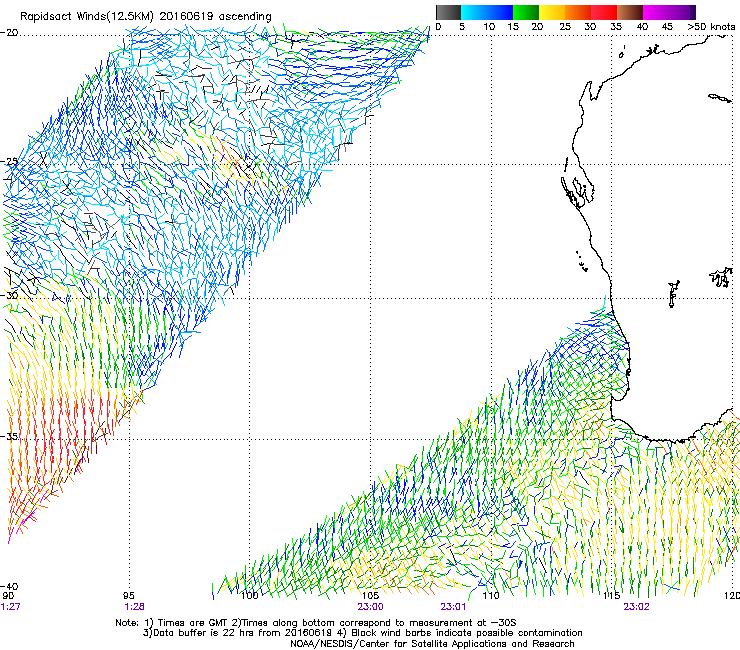The image size is (740, 650).
Task: Click the 'NOAA/NESDIS/Center for Satellite Applications and Research' credit
Action: [432, 644]
